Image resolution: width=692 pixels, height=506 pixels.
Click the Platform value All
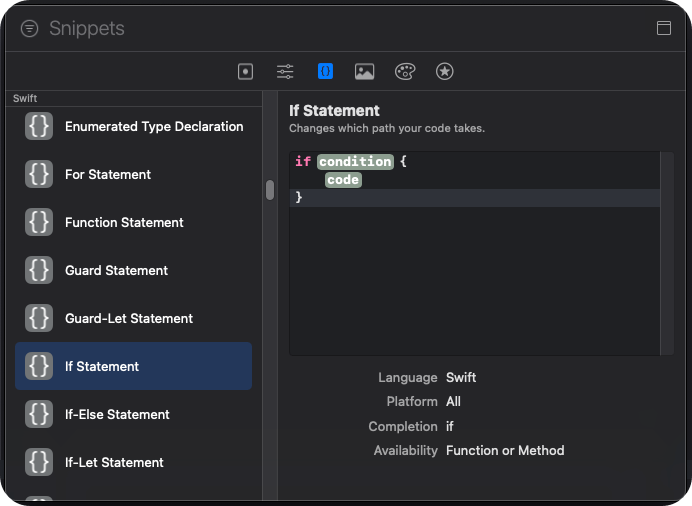point(453,401)
